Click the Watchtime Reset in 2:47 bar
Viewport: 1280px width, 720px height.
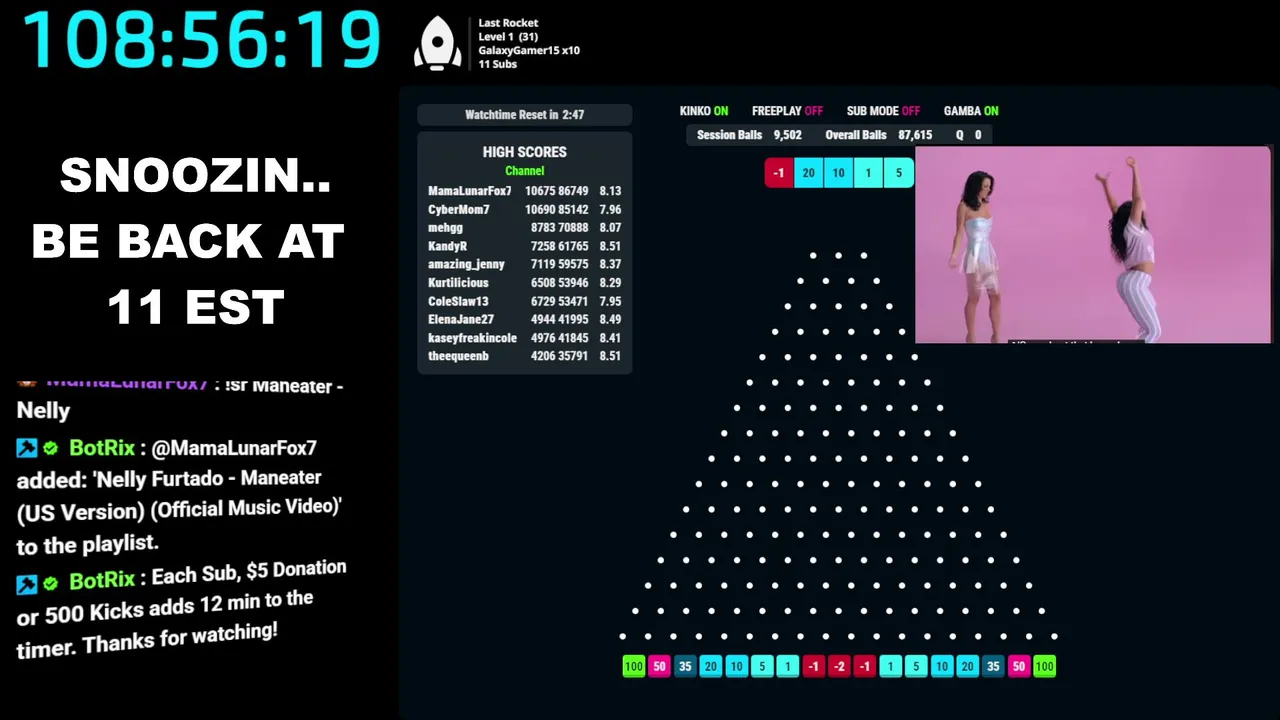[x=524, y=115]
